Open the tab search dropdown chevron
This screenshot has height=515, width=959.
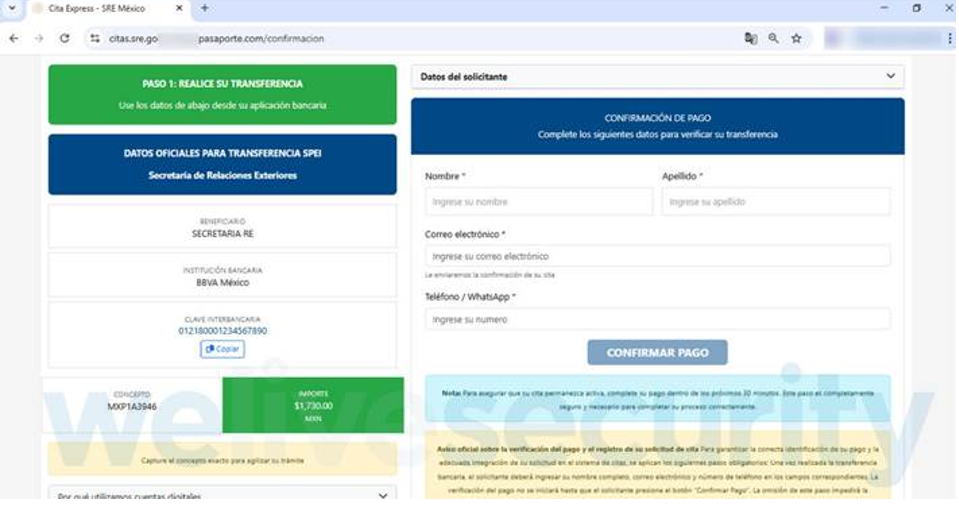[x=10, y=9]
